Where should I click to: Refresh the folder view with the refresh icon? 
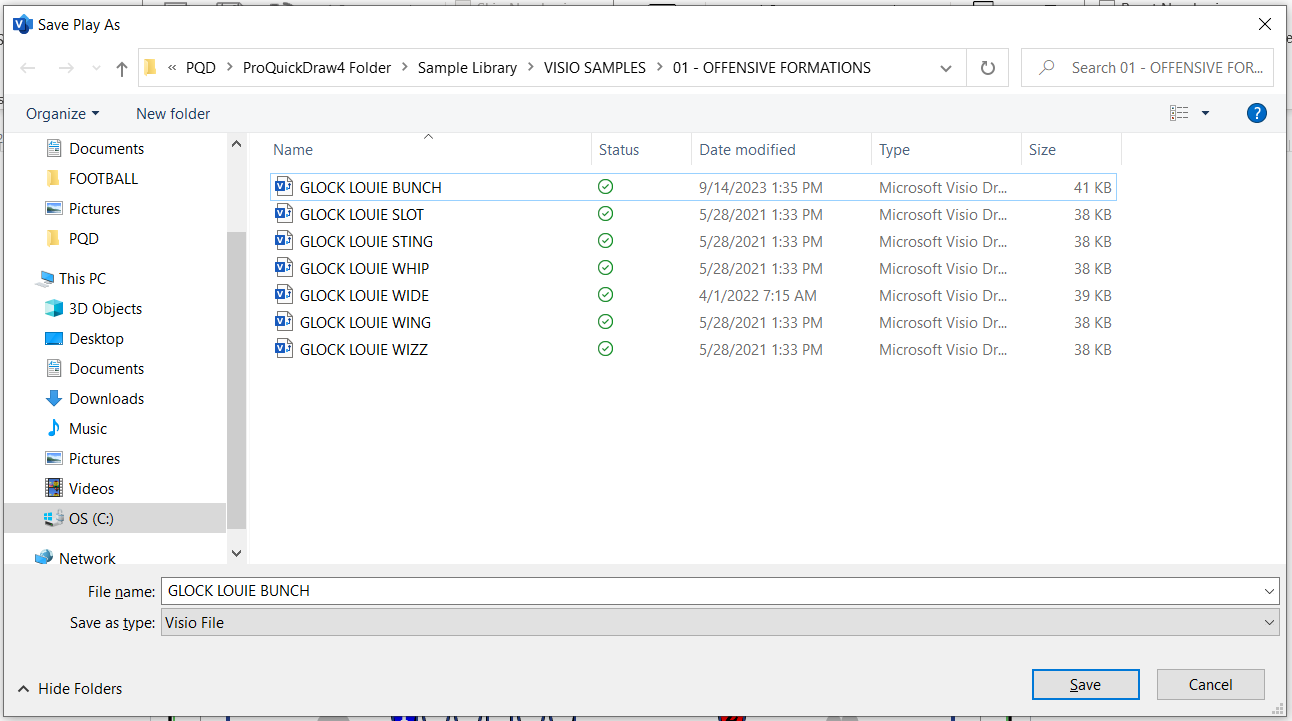987,67
